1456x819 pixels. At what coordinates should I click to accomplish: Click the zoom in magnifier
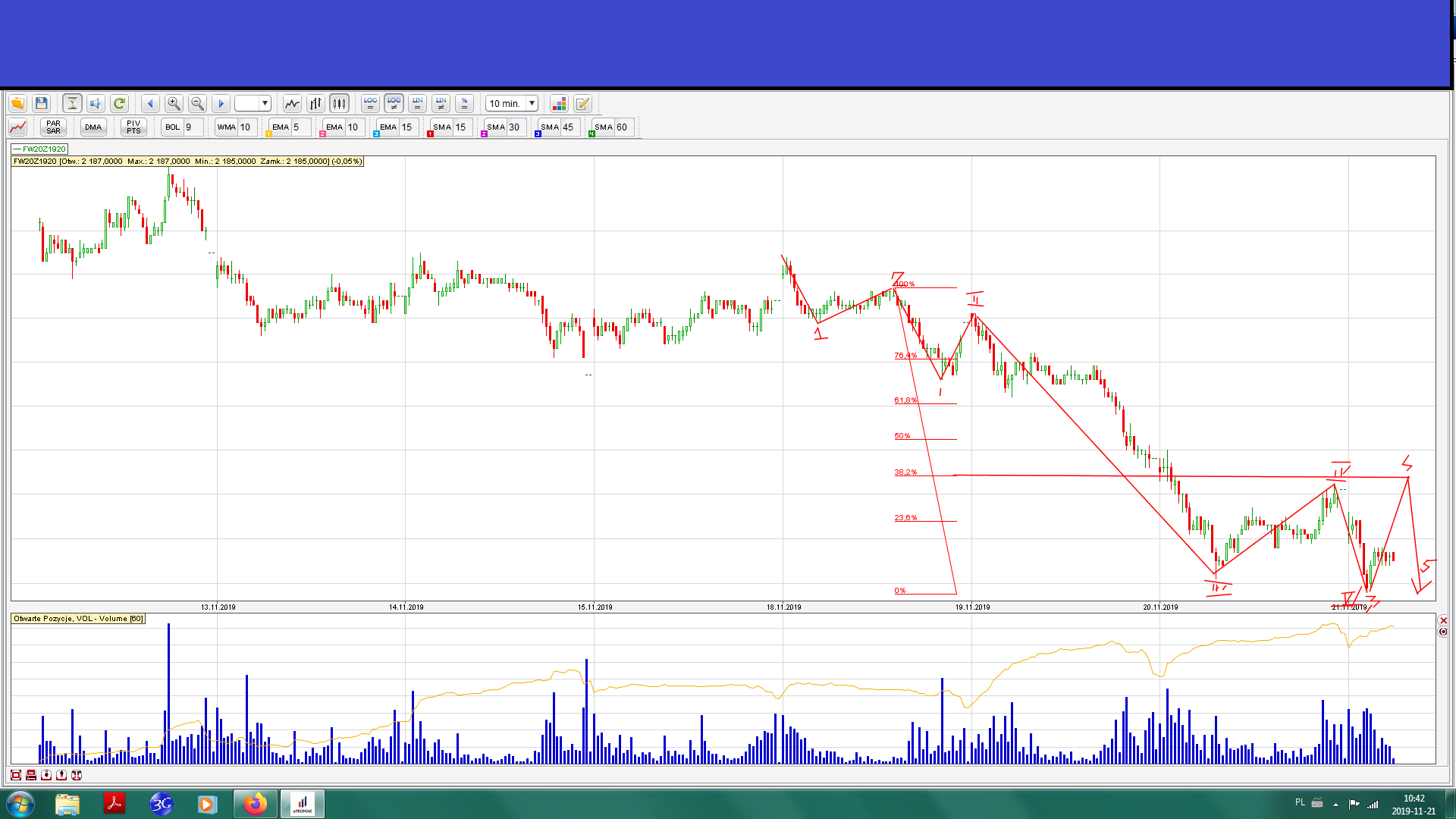(x=174, y=103)
